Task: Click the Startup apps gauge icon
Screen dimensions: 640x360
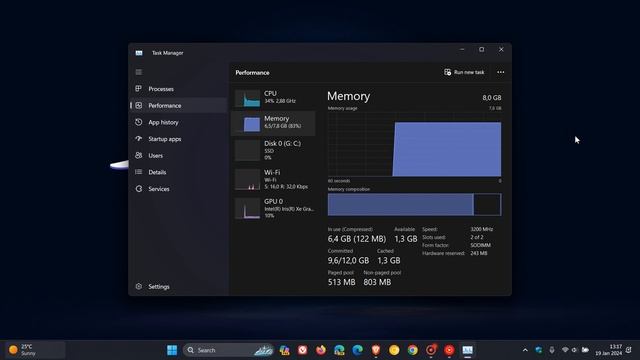Action: [139, 139]
